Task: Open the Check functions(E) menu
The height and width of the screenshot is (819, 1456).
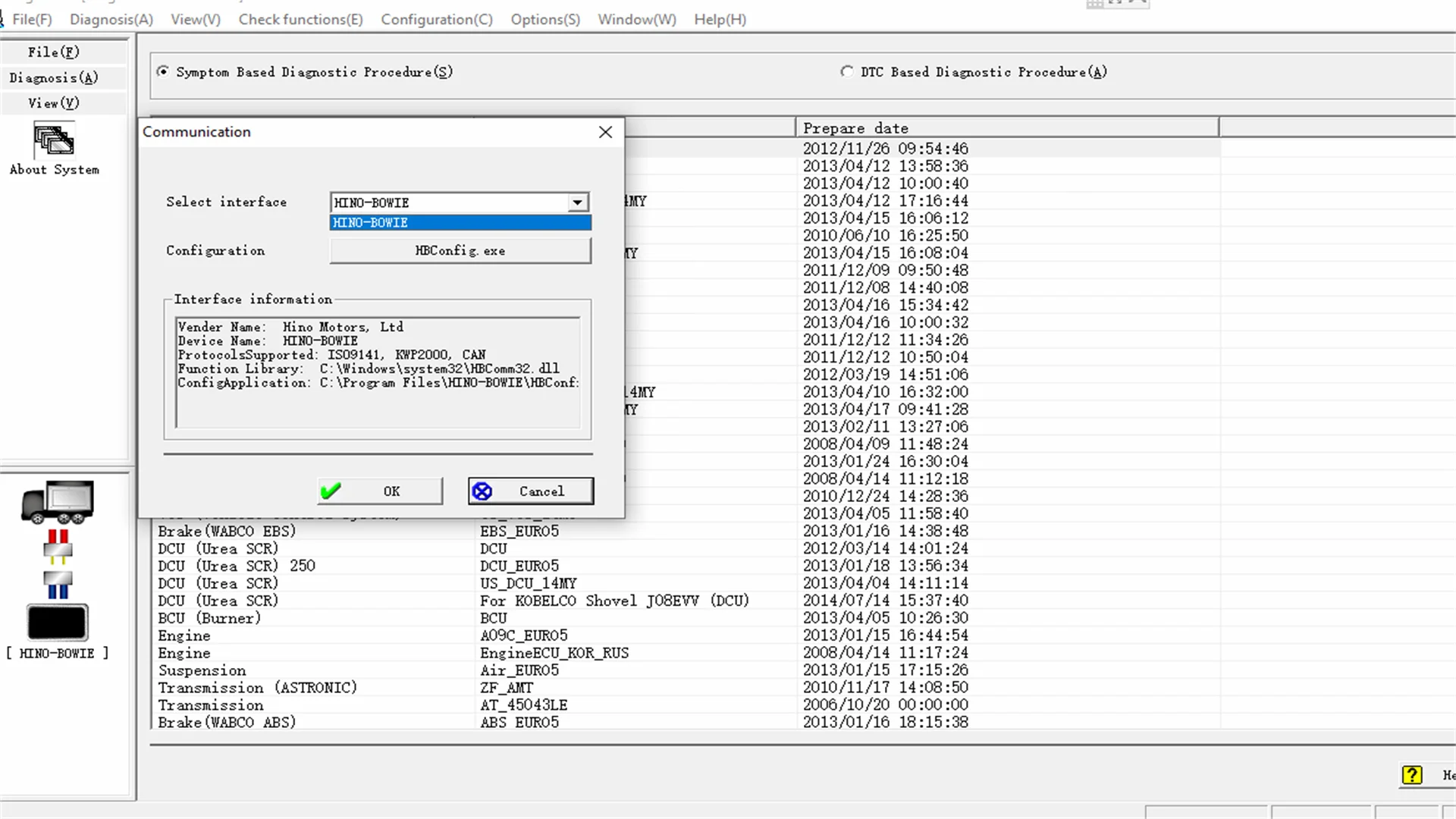Action: pyautogui.click(x=300, y=20)
